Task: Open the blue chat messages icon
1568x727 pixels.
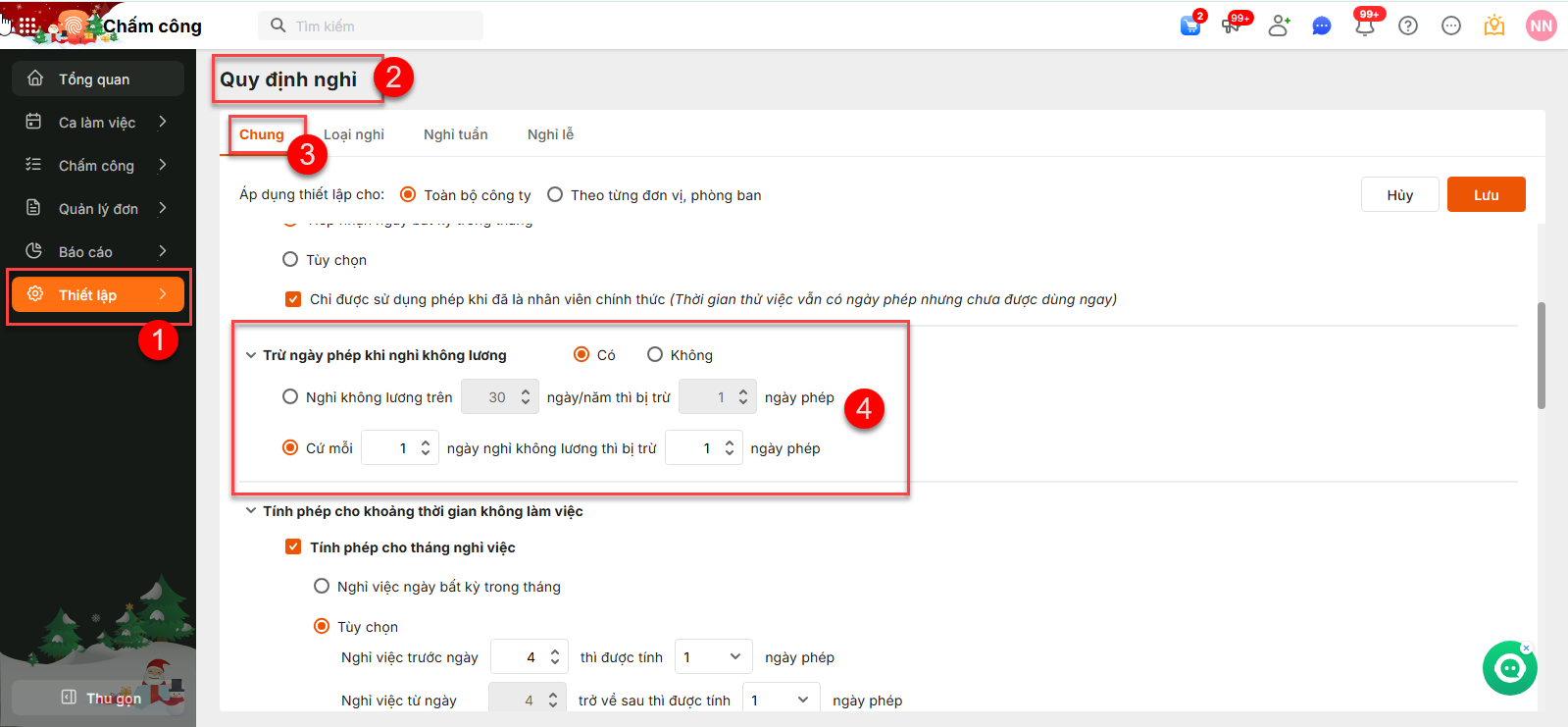Action: tap(1321, 26)
